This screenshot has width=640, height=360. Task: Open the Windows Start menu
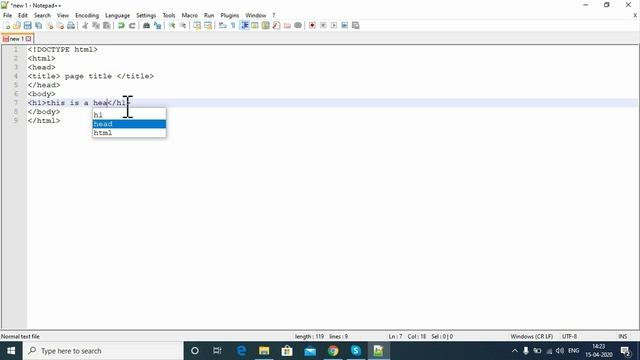[x=11, y=351]
